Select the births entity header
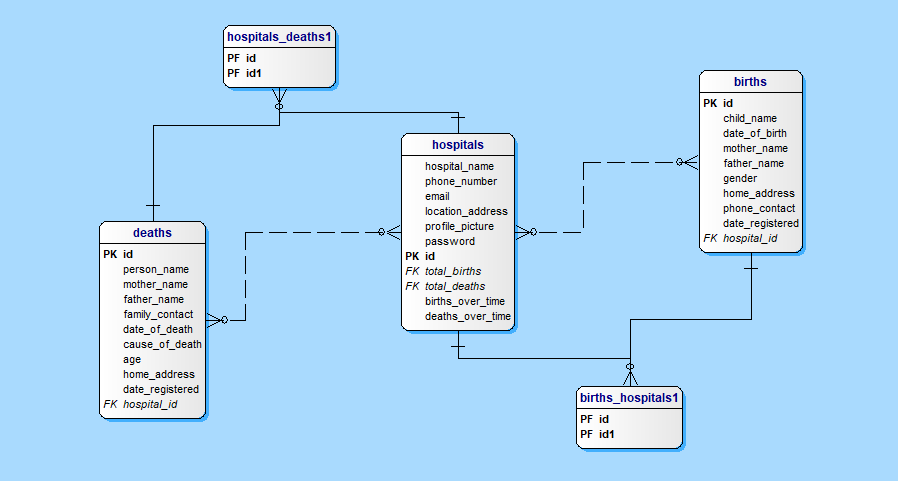Screen dimensions: 898x481 tap(750, 81)
